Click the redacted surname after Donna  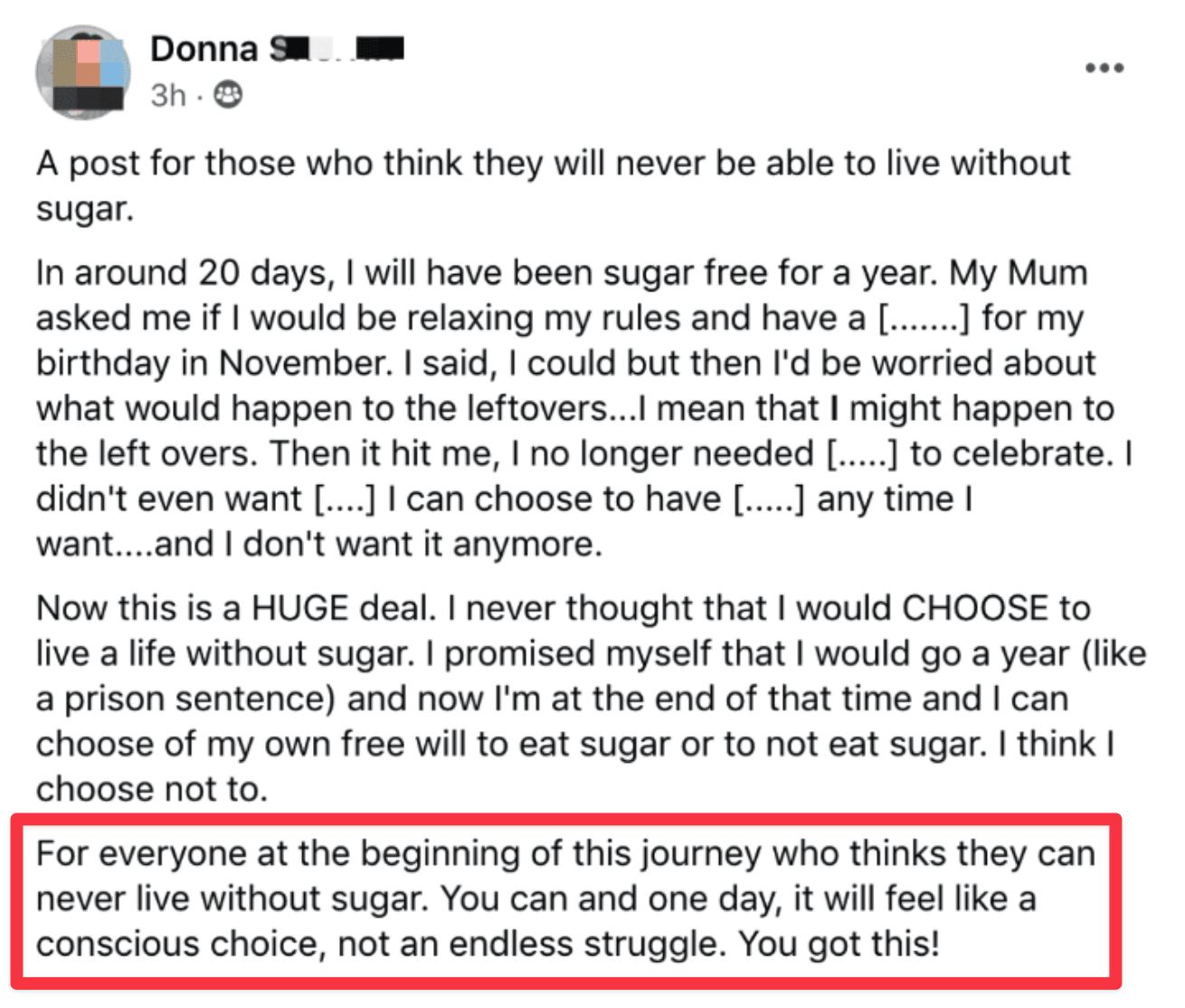point(337,49)
